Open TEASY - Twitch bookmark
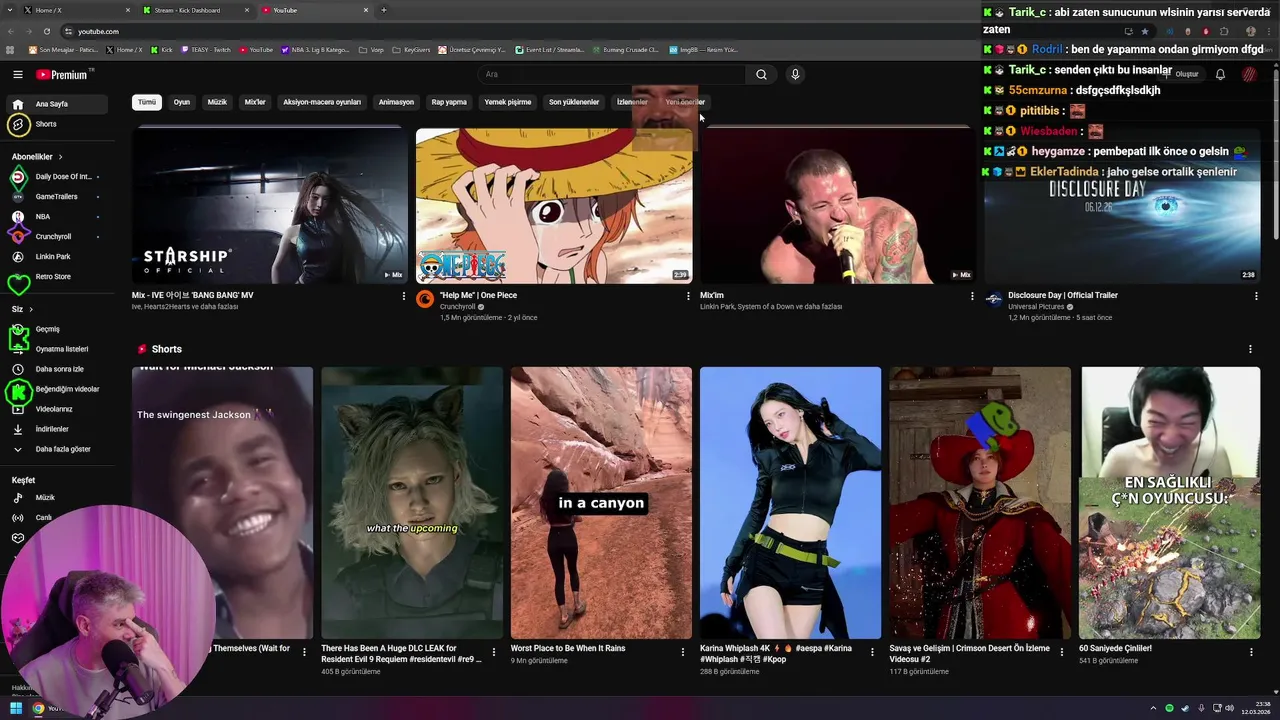Screen dimensions: 1280x720 coord(205,49)
